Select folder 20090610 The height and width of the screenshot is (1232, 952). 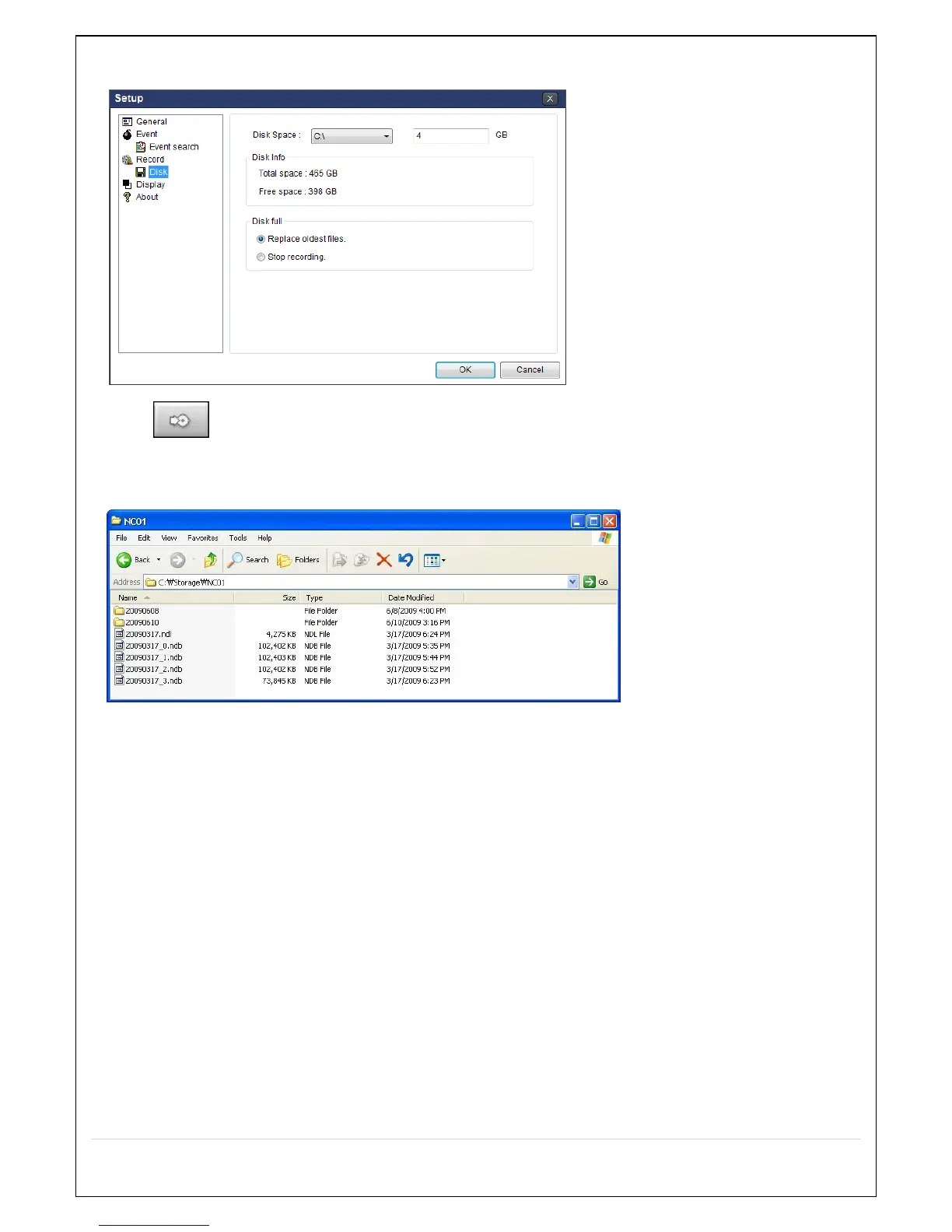click(142, 623)
